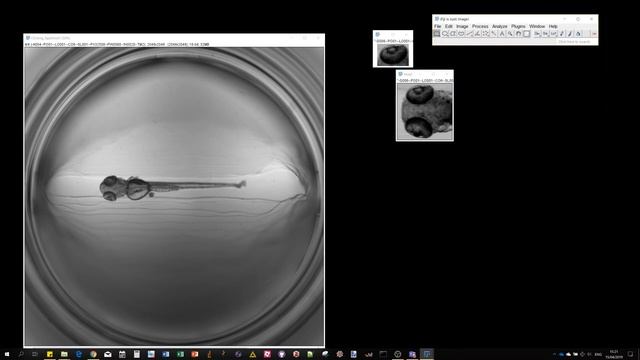
Task: Select the Rectangle selection tool in Fiji
Action: click(437, 34)
